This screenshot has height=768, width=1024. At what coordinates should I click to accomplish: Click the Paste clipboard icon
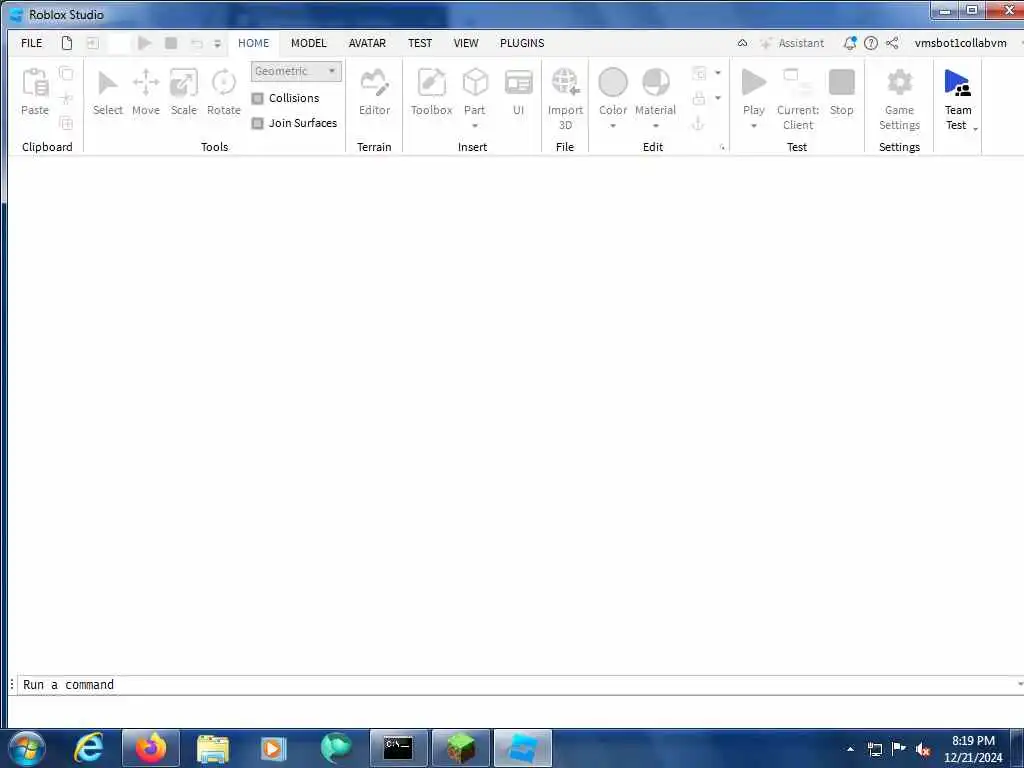click(x=35, y=83)
